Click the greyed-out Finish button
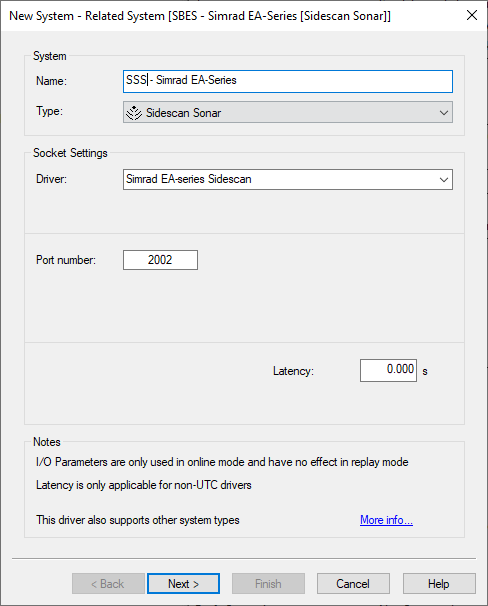 pyautogui.click(x=268, y=584)
